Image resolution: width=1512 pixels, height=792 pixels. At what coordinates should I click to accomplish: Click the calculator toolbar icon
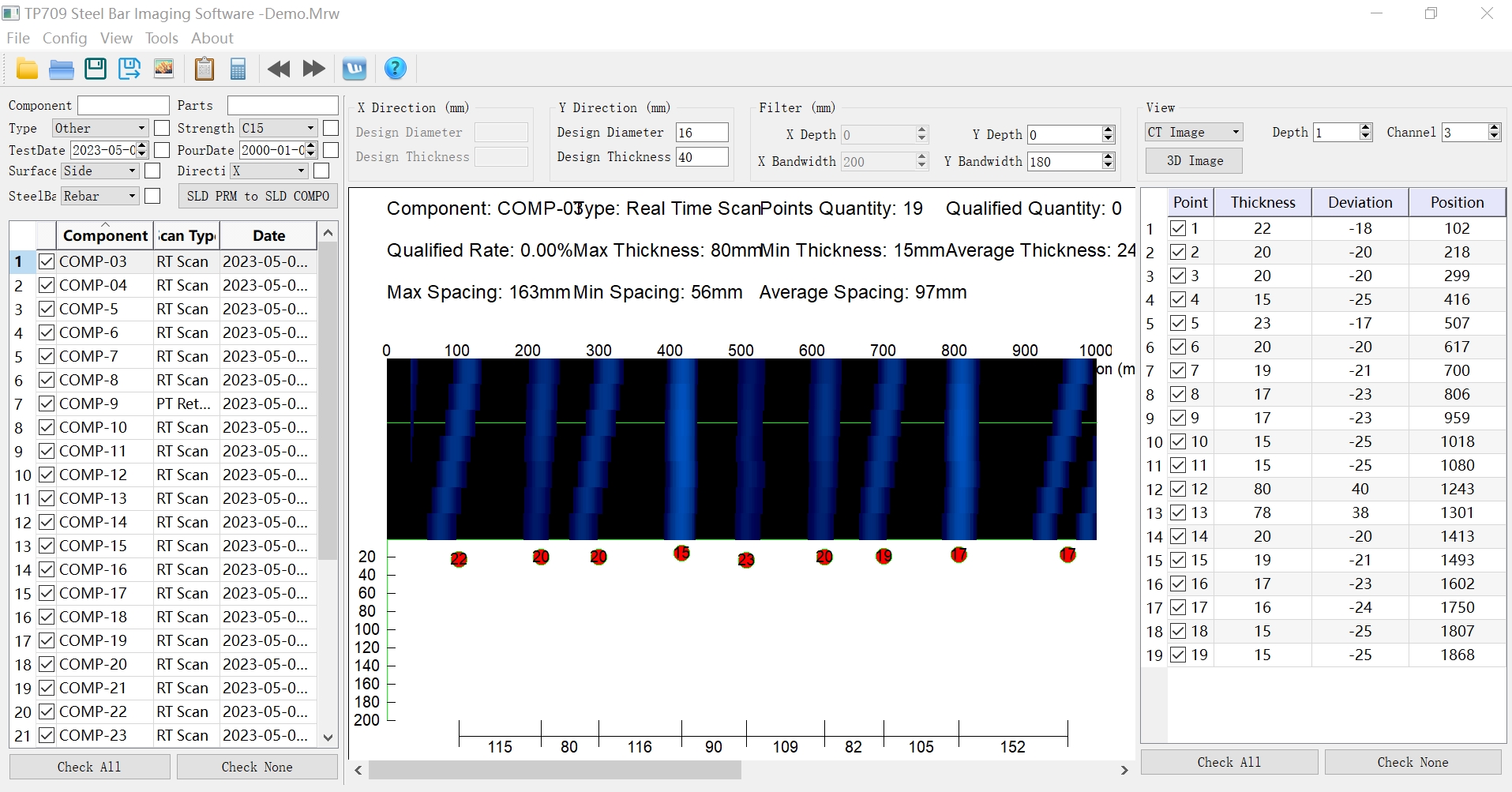pos(238,69)
